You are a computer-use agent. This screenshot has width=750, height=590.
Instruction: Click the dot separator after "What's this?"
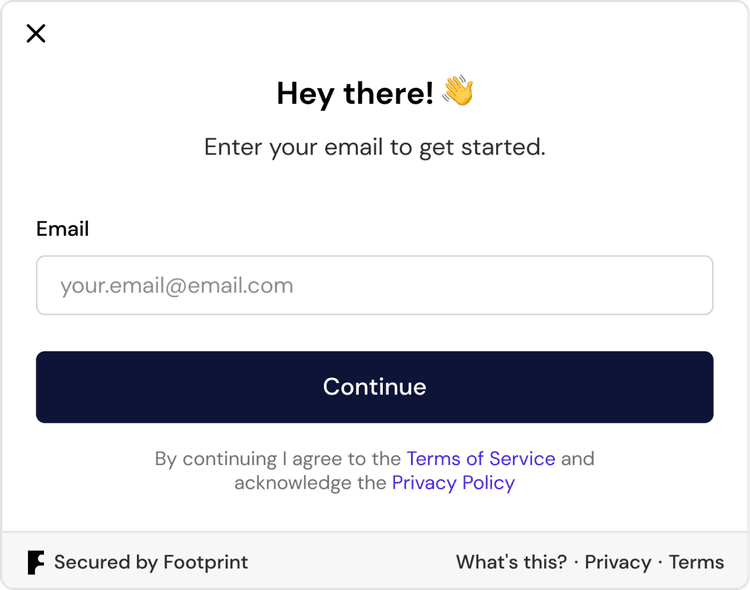click(x=576, y=562)
